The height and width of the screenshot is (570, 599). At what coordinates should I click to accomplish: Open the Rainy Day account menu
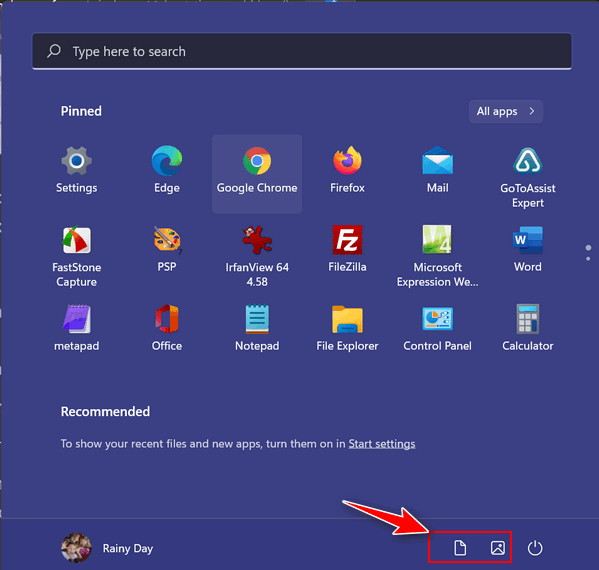tap(107, 548)
